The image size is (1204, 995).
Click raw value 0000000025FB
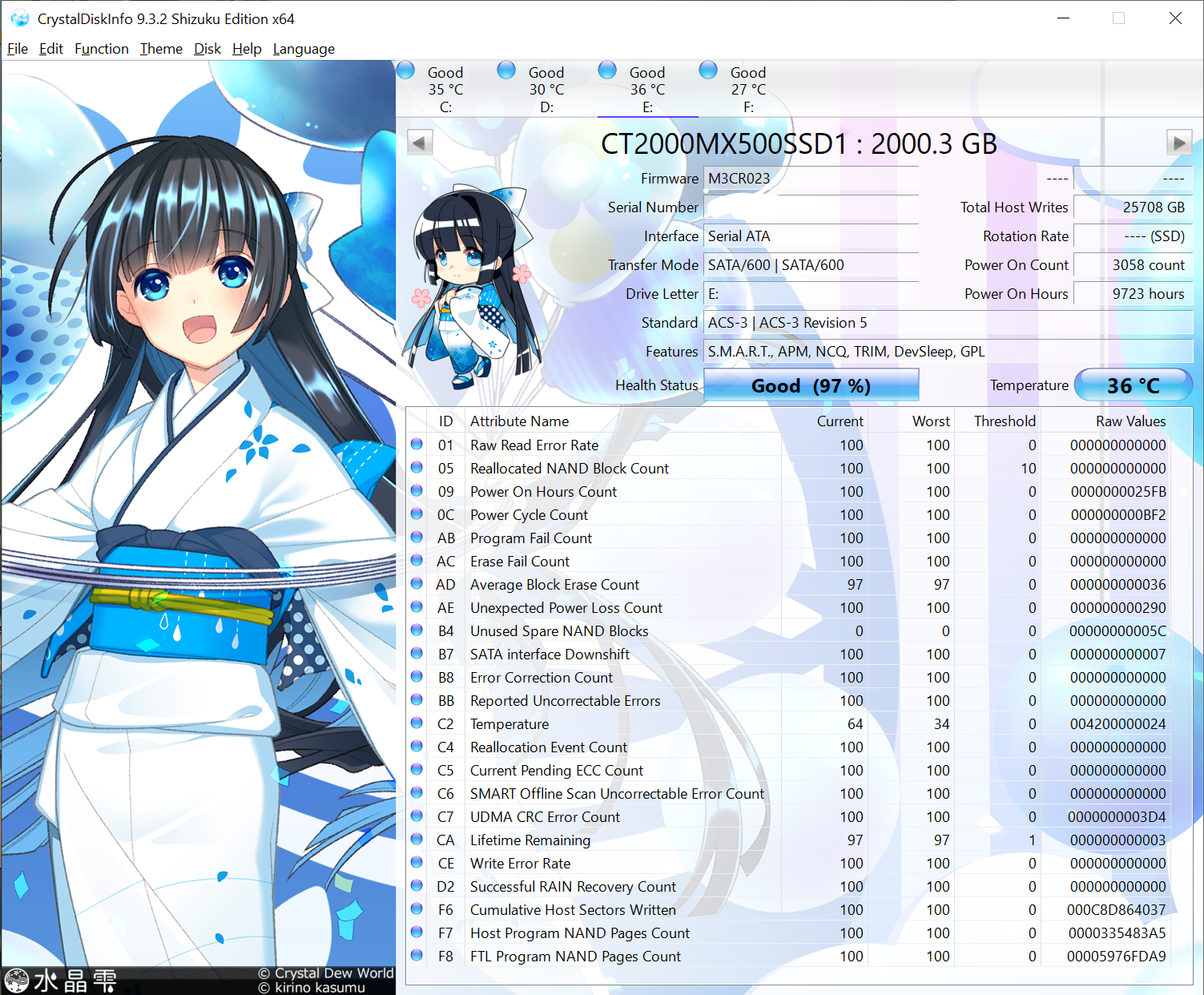coord(1118,492)
